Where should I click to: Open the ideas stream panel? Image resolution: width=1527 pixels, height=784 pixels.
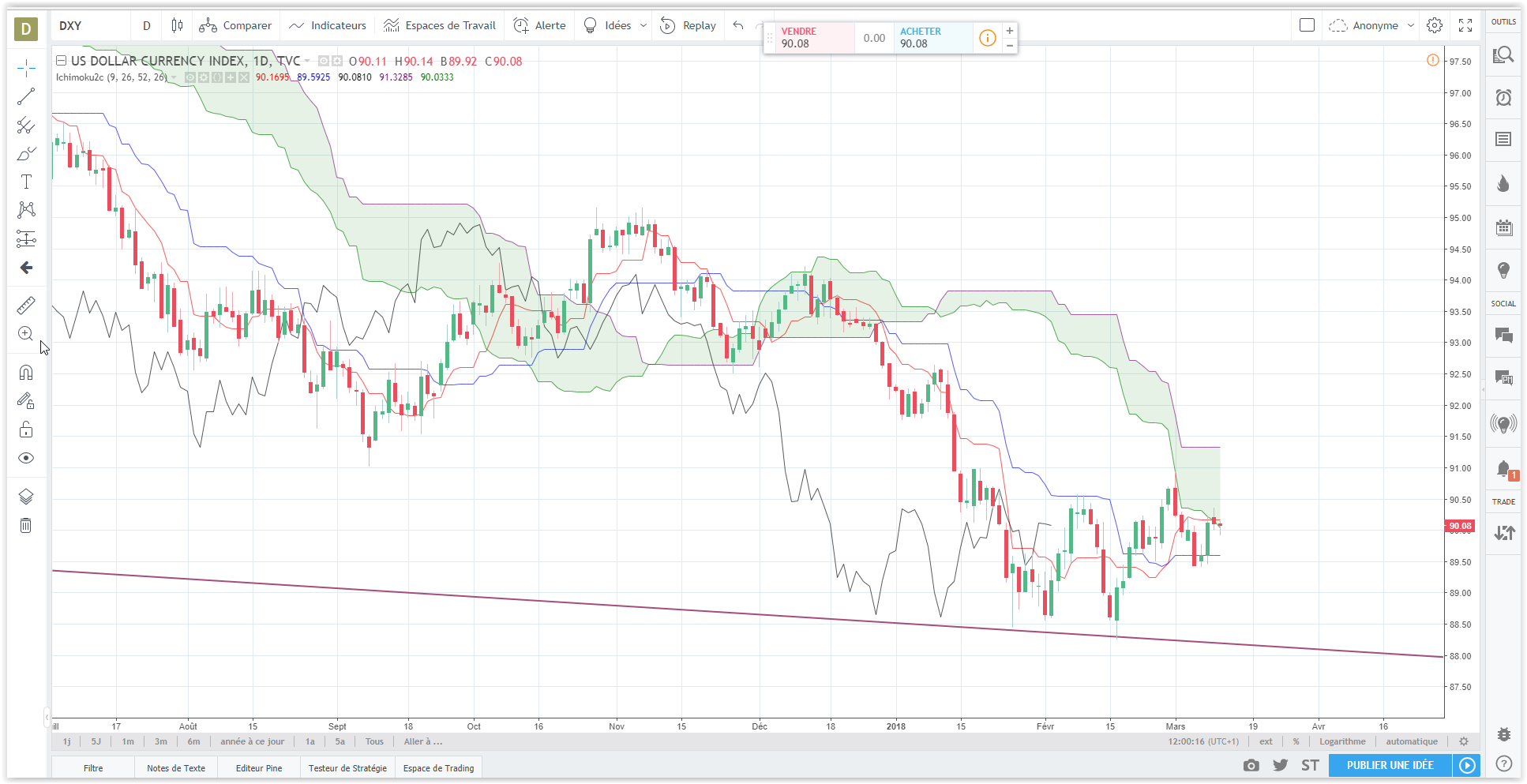(1503, 424)
